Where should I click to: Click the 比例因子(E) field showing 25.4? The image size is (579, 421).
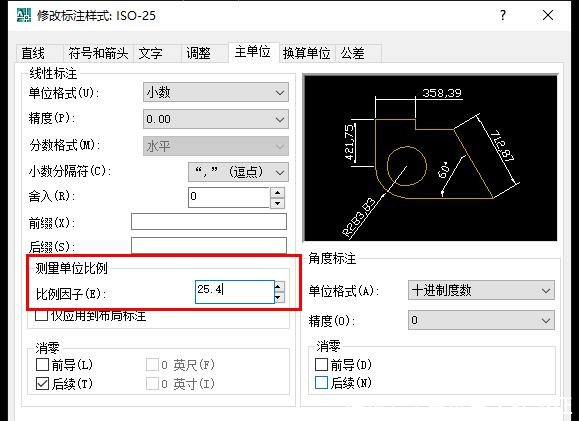pyautogui.click(x=234, y=292)
